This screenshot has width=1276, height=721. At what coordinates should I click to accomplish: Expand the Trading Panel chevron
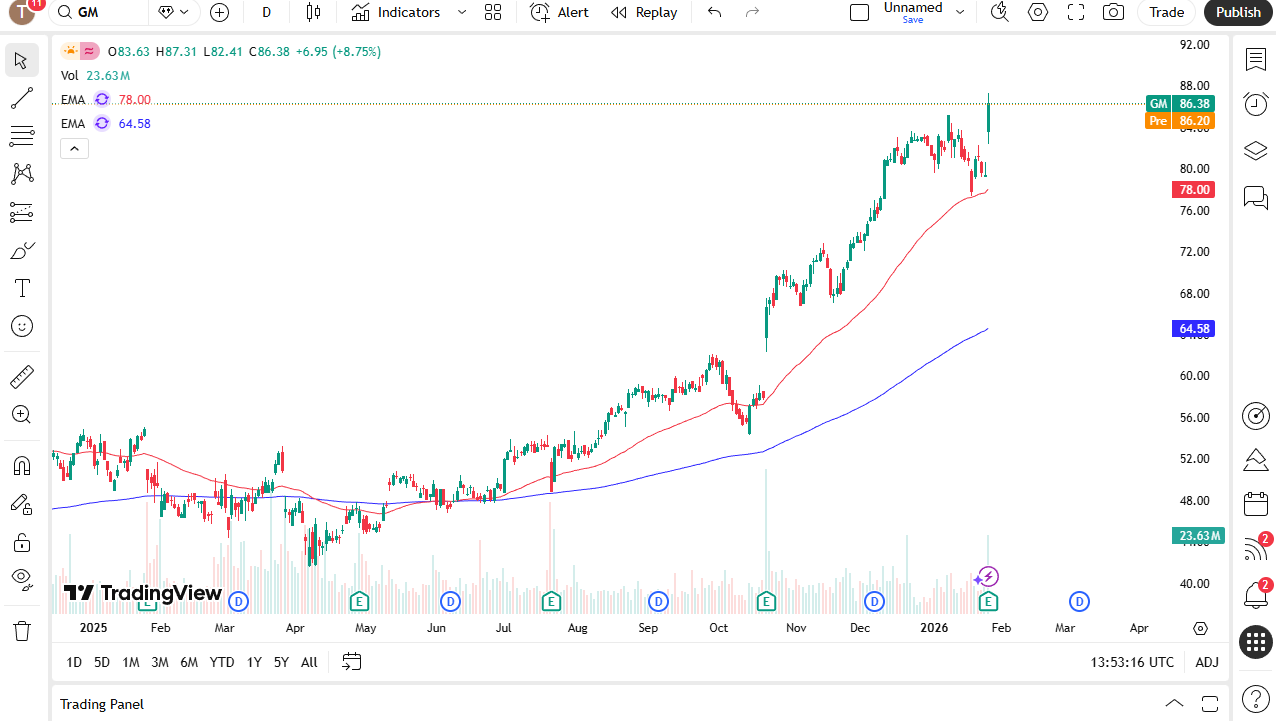pos(1175,703)
